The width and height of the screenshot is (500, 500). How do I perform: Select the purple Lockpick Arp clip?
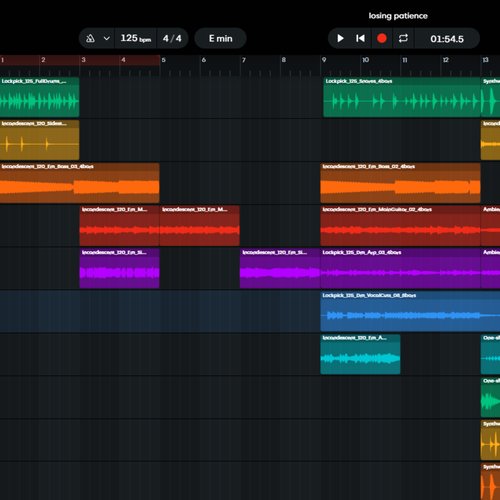pos(400,268)
